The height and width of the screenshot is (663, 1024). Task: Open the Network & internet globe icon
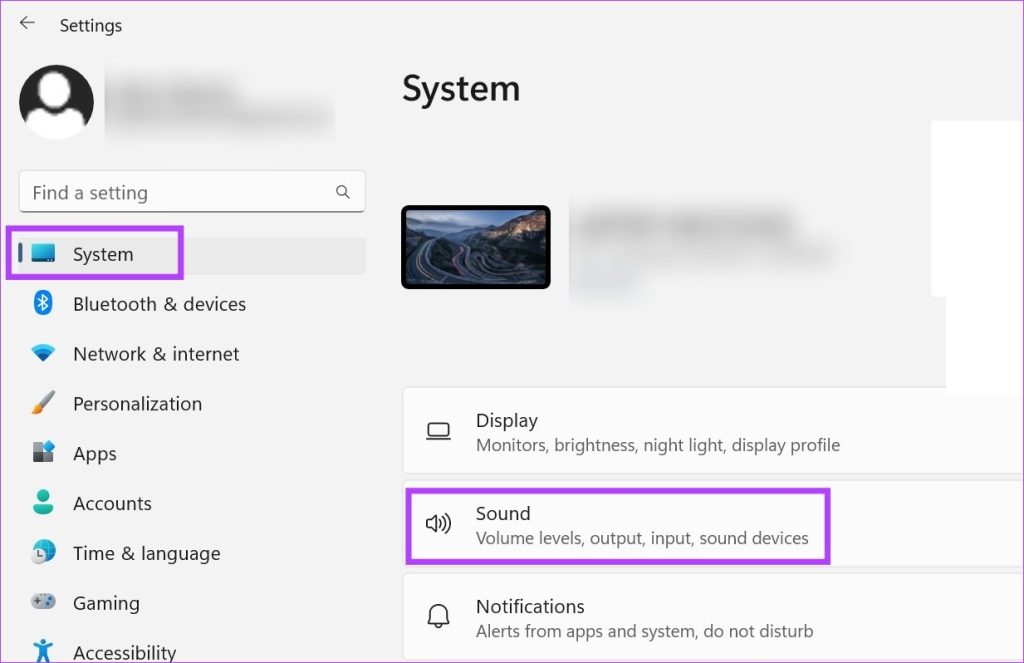[44, 354]
